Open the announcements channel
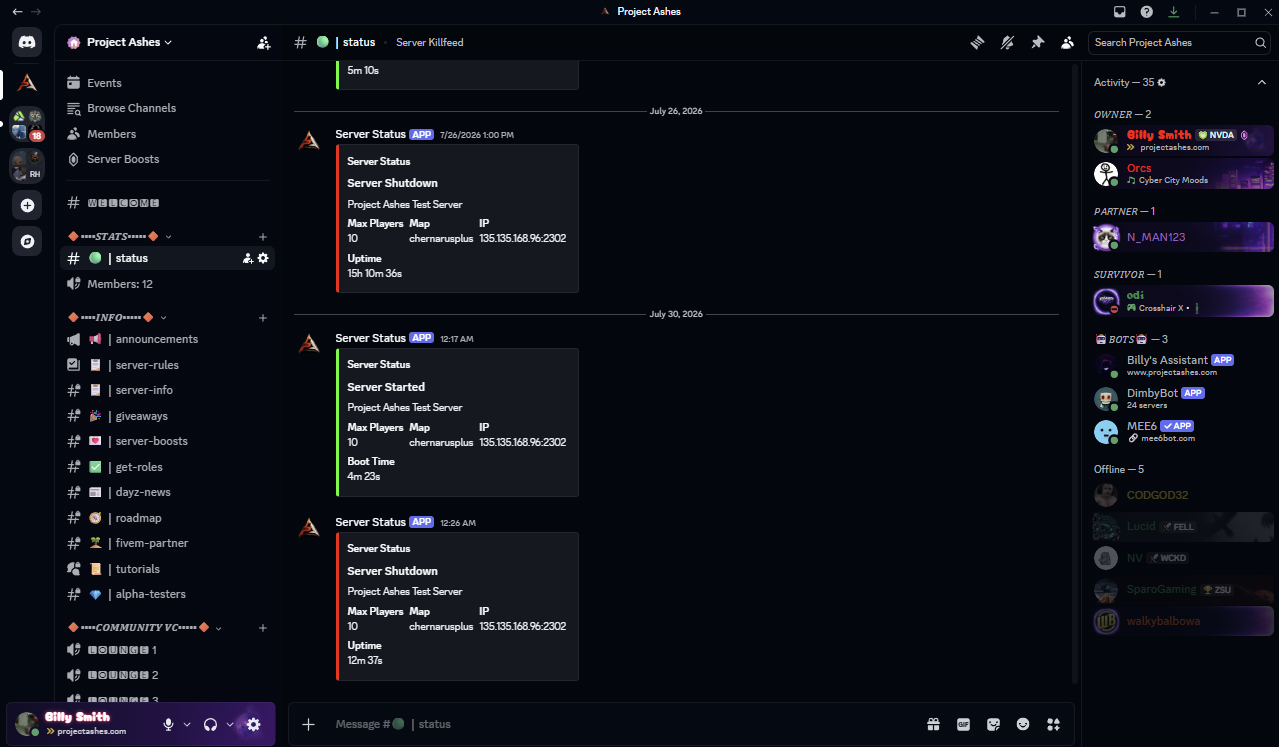 pos(167,339)
